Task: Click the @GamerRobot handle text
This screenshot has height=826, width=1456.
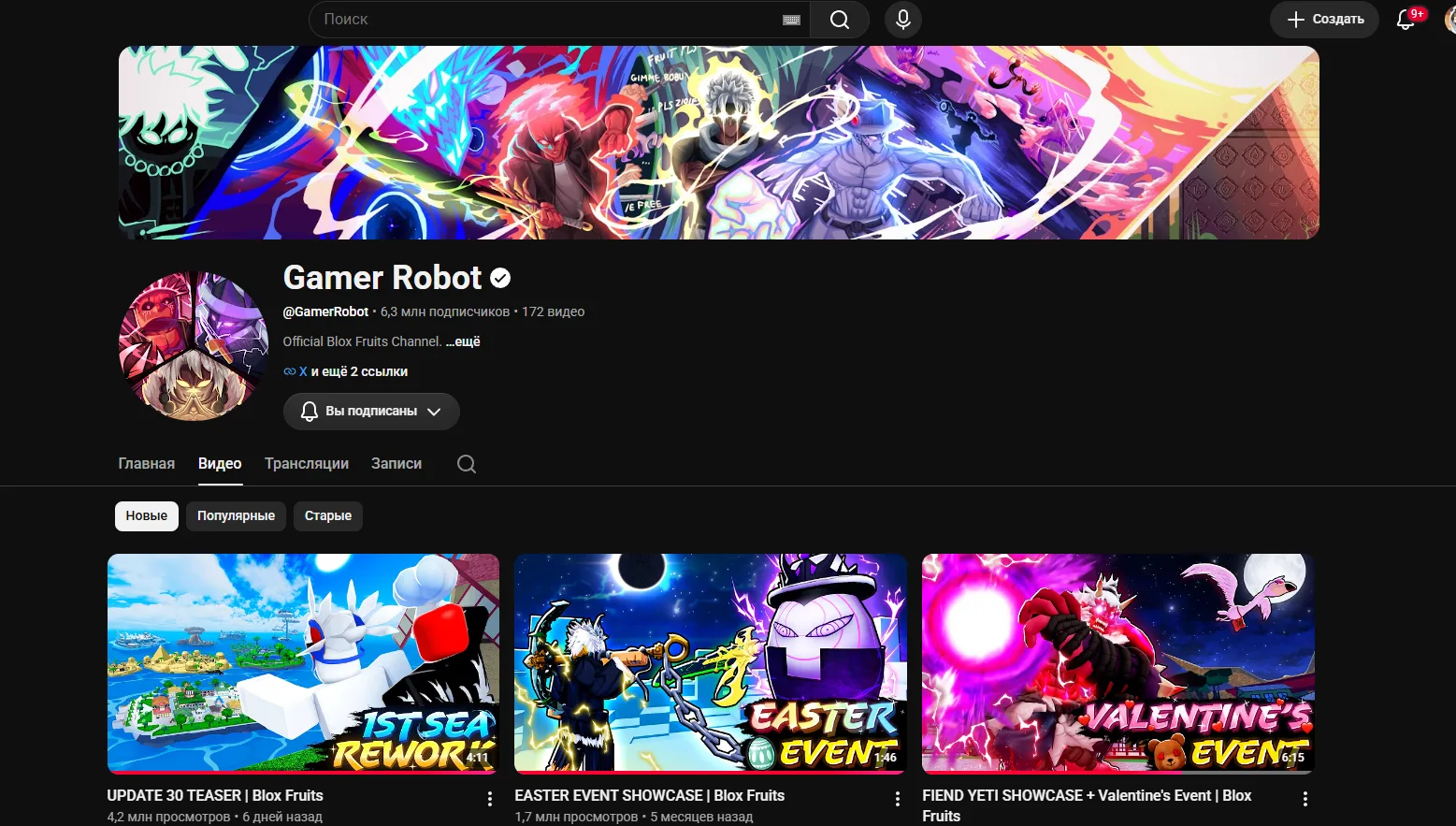Action: click(325, 312)
